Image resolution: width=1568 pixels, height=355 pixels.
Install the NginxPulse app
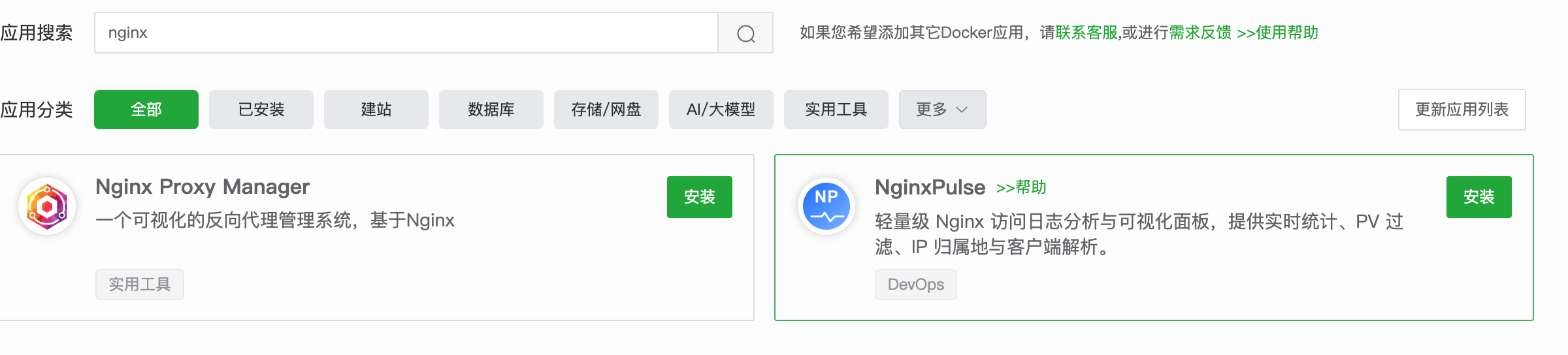1478,197
